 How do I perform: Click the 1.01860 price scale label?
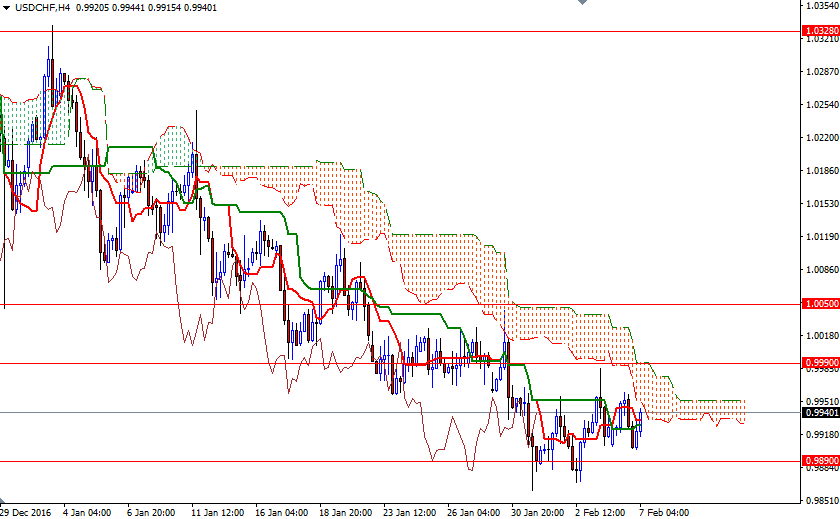point(822,171)
